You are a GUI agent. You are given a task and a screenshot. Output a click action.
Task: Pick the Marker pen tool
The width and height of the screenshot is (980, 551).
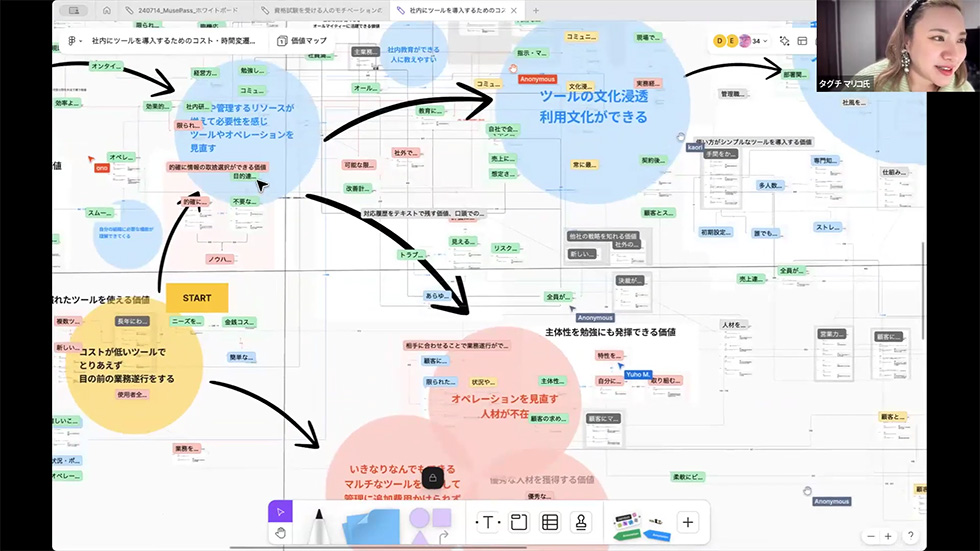[x=319, y=526]
